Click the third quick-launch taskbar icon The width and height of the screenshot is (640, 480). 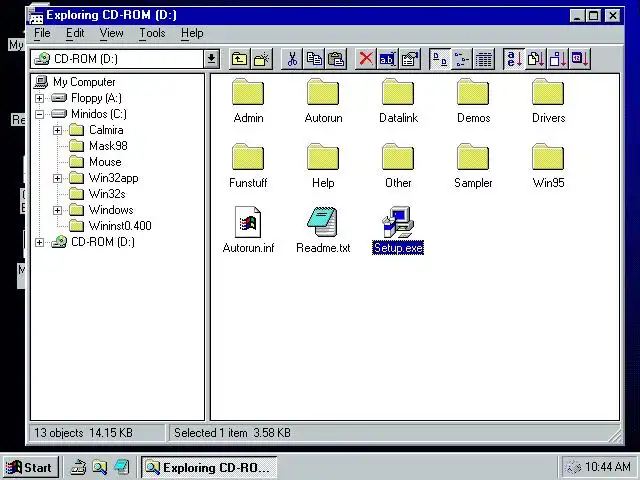coord(122,467)
